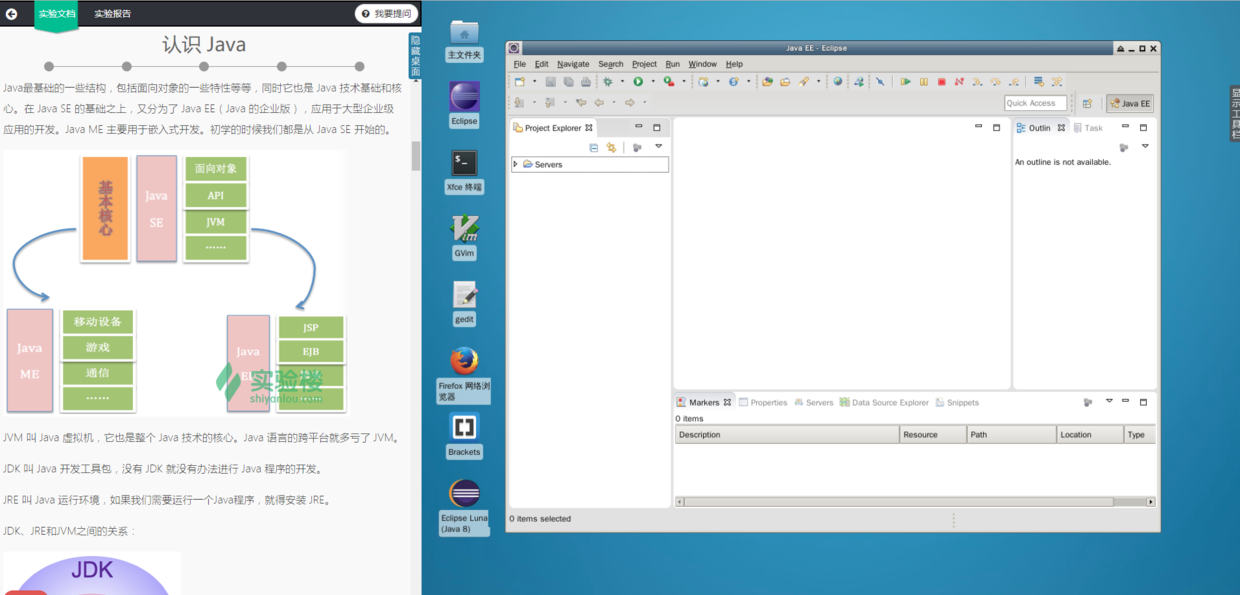Click the Forward navigation arrow in Eclipse
The height and width of the screenshot is (595, 1240).
[629, 102]
